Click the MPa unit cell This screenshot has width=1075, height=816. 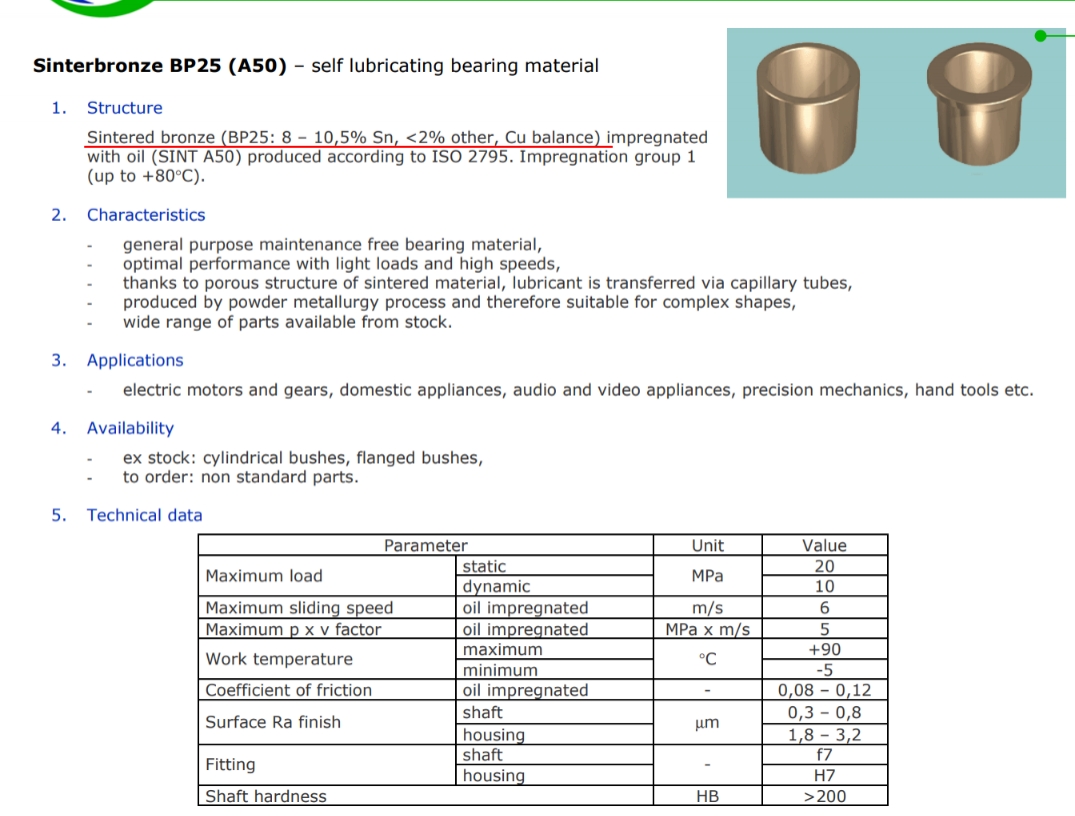click(708, 575)
